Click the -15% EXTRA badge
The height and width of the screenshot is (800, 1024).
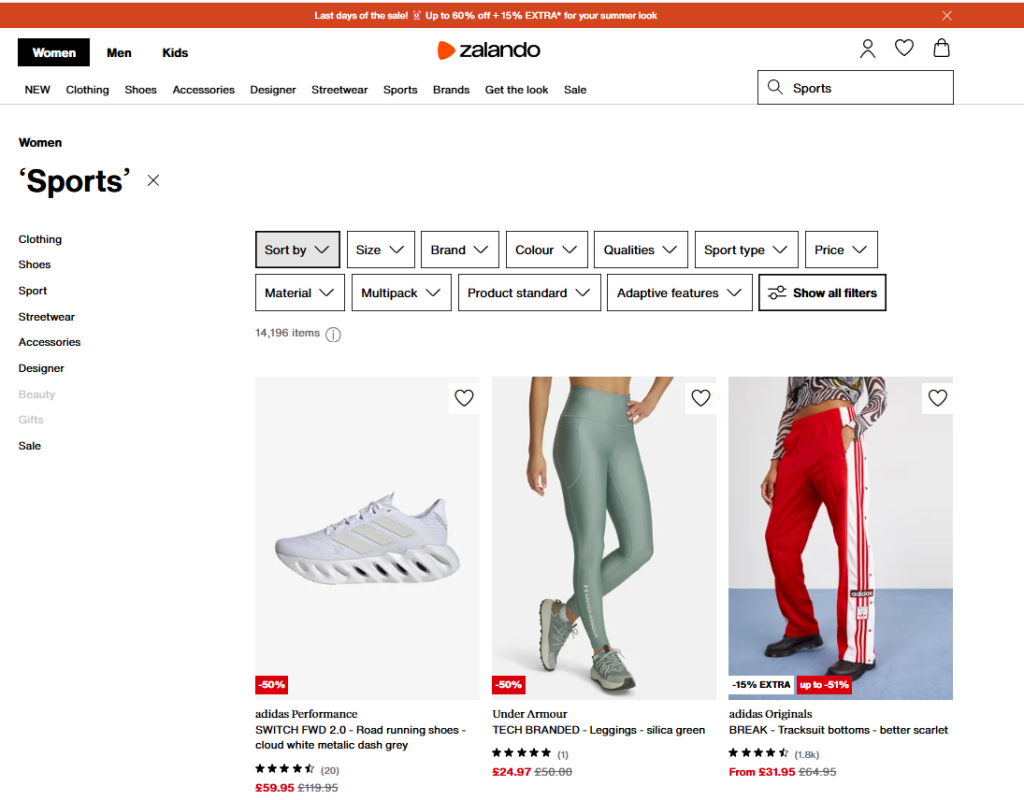[x=761, y=685]
